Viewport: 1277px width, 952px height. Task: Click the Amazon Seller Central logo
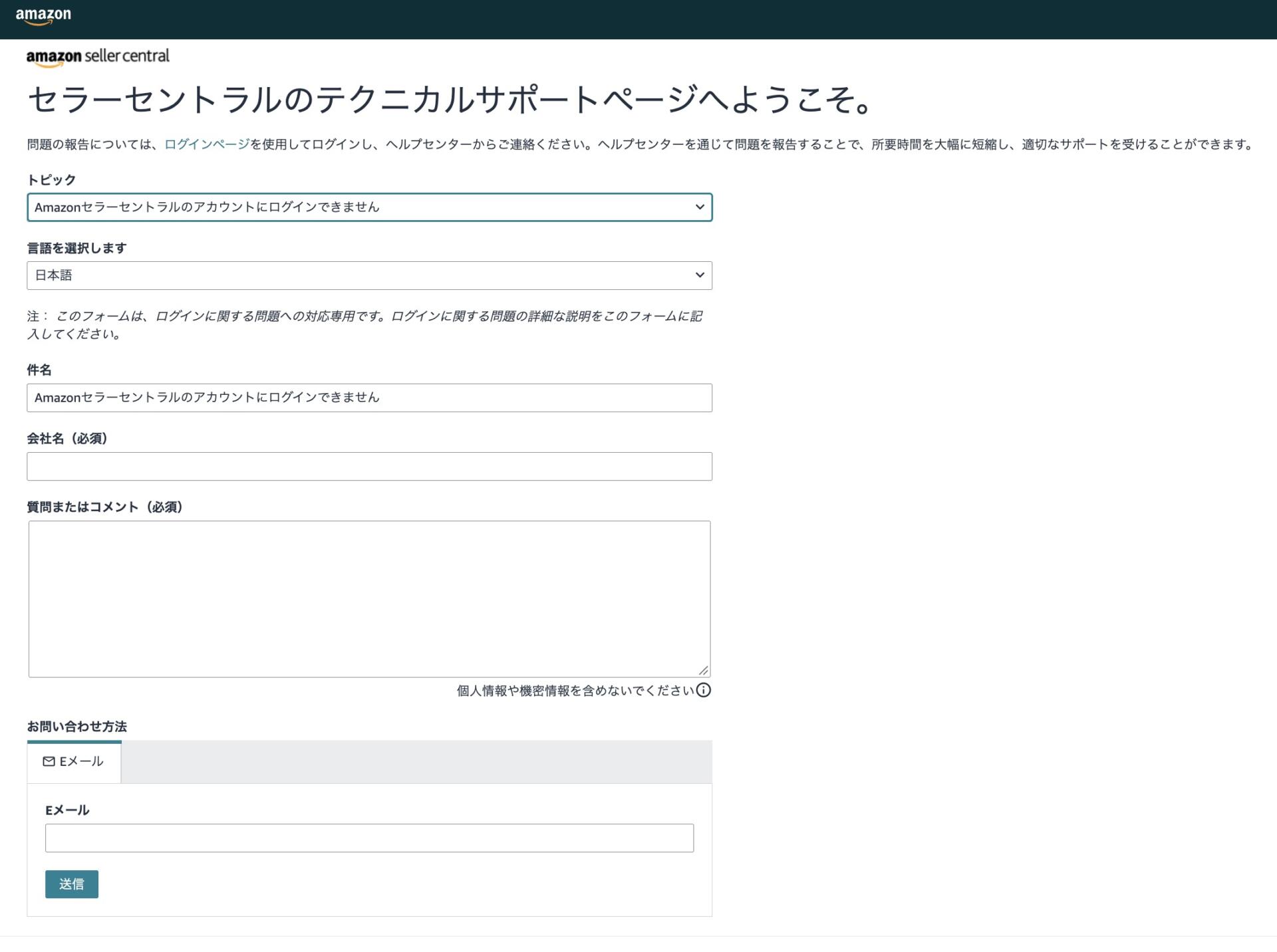pos(98,57)
